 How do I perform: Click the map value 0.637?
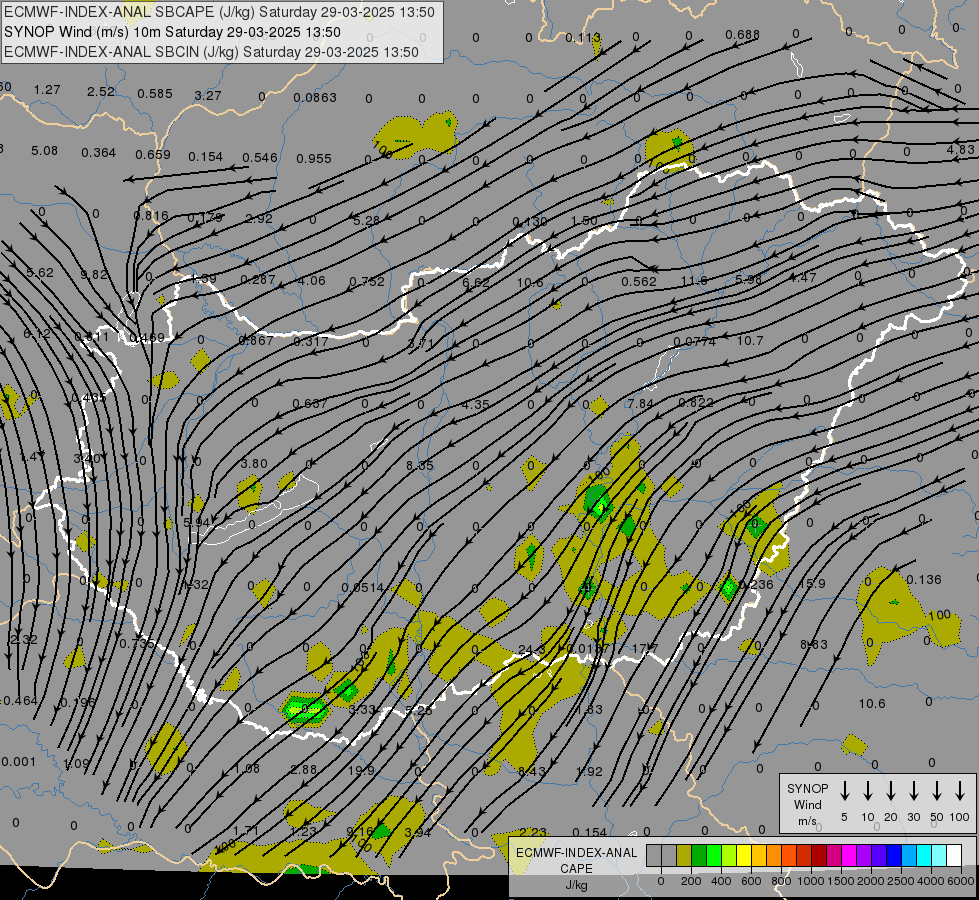tap(310, 403)
